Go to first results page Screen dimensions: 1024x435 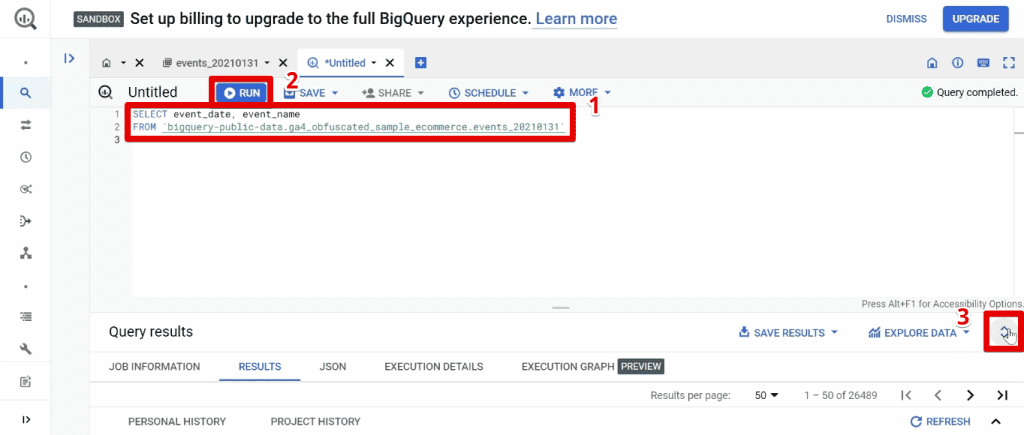click(x=906, y=395)
